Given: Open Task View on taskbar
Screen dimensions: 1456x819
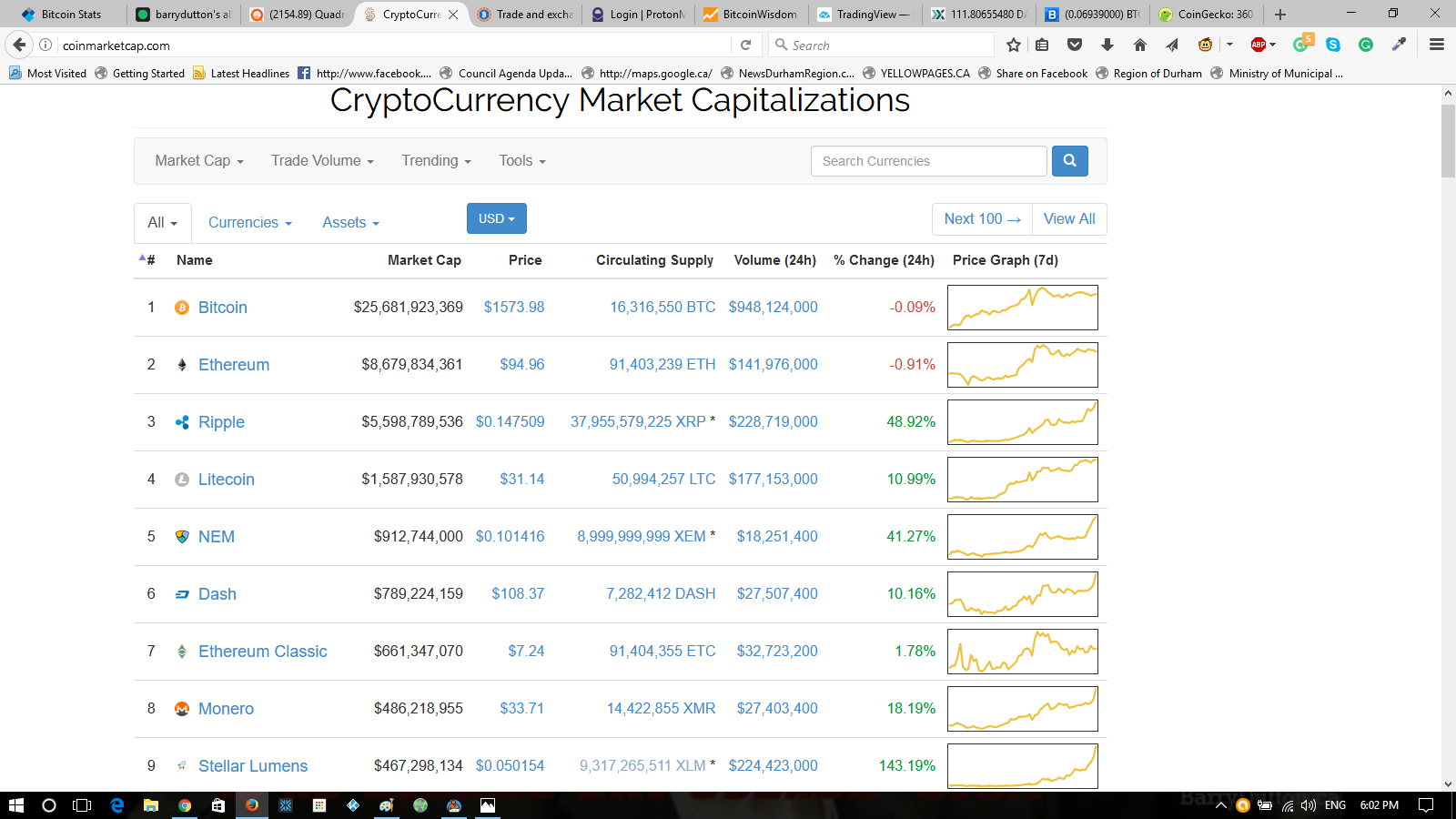Looking at the screenshot, I should point(82,805).
